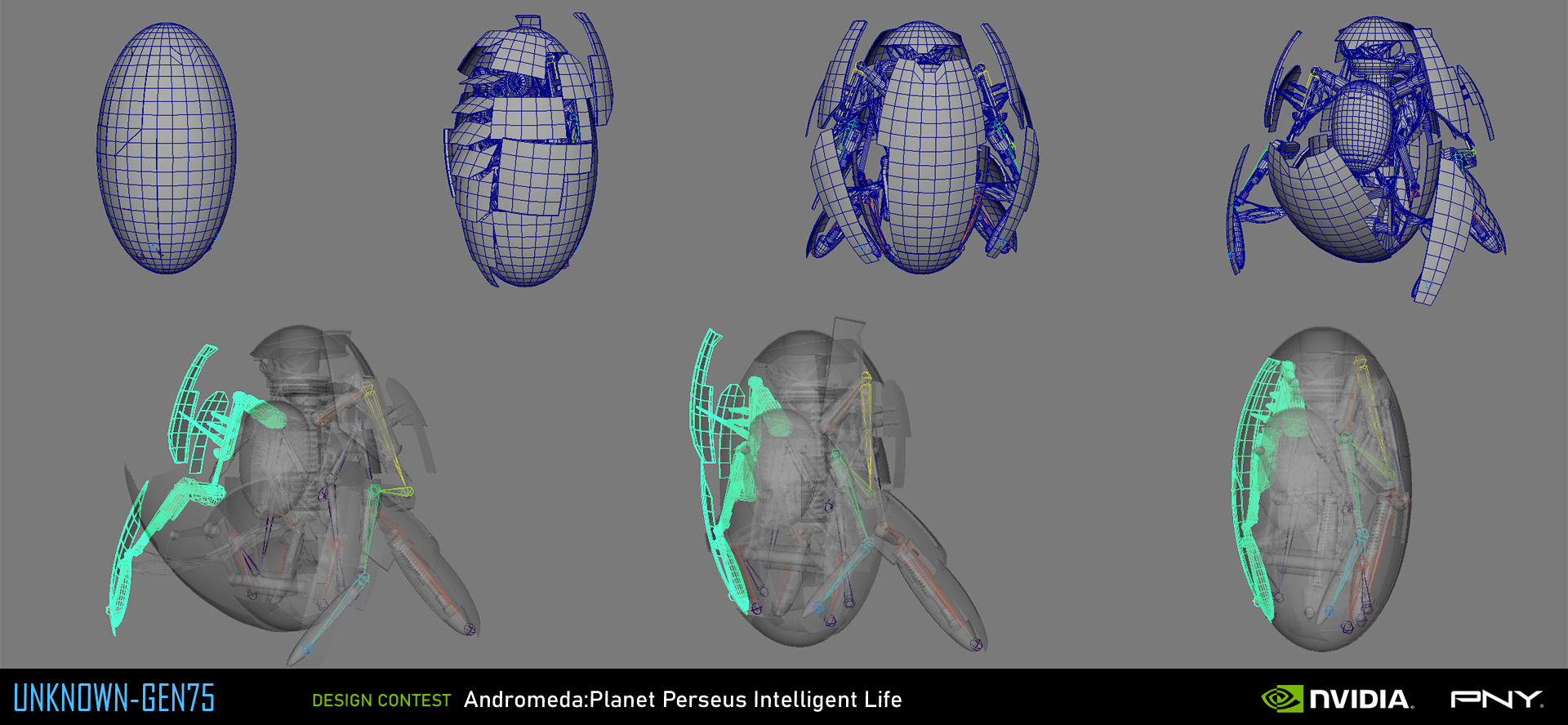Click the third wireframe egg with unfolding legs

click(x=922, y=147)
